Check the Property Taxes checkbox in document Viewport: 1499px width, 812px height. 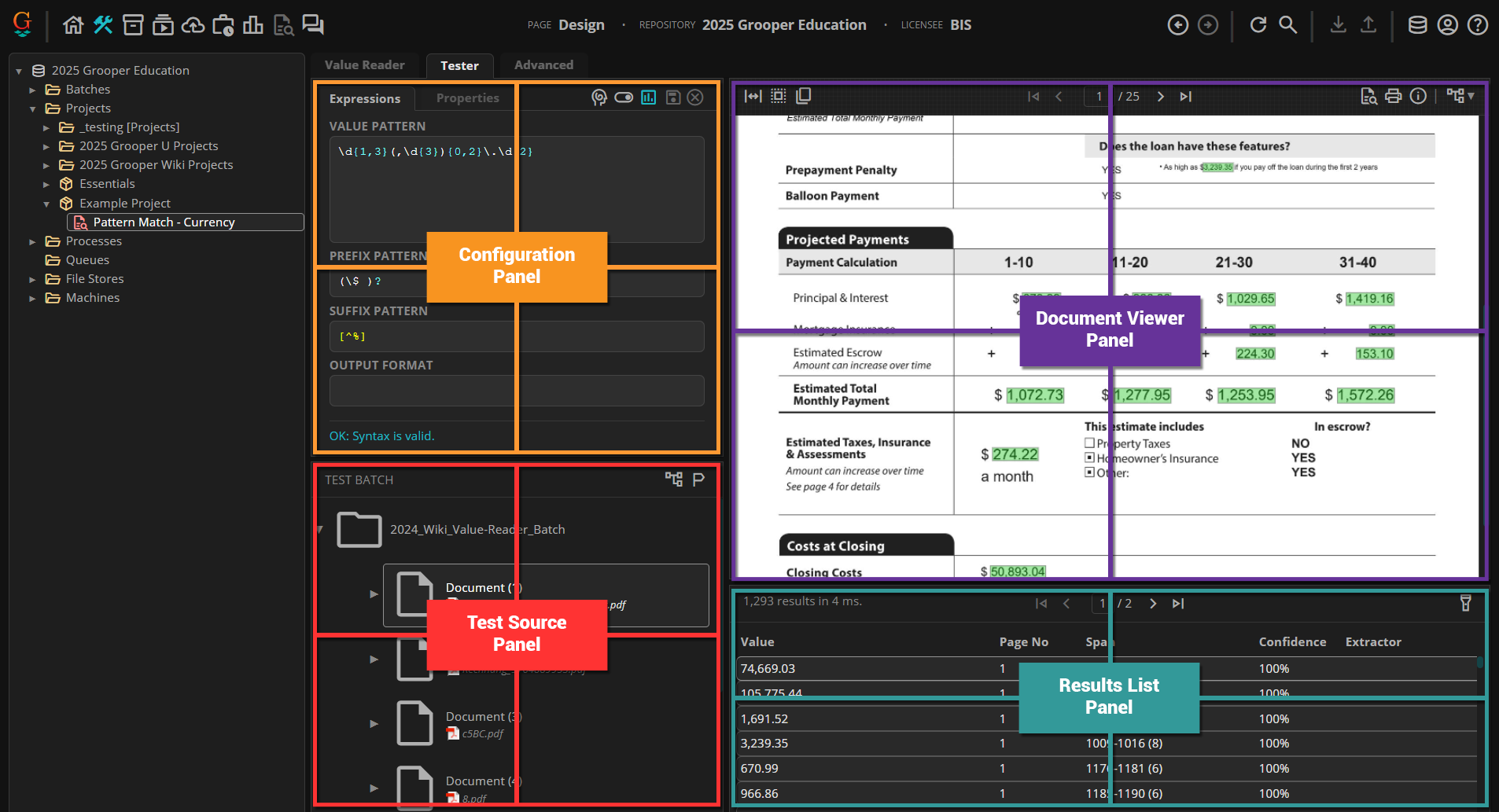tap(1089, 443)
